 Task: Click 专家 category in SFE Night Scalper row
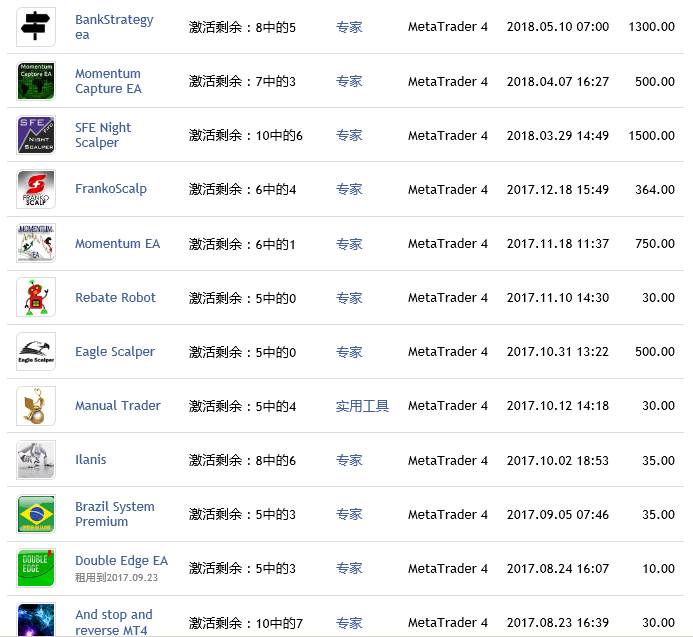coord(349,135)
